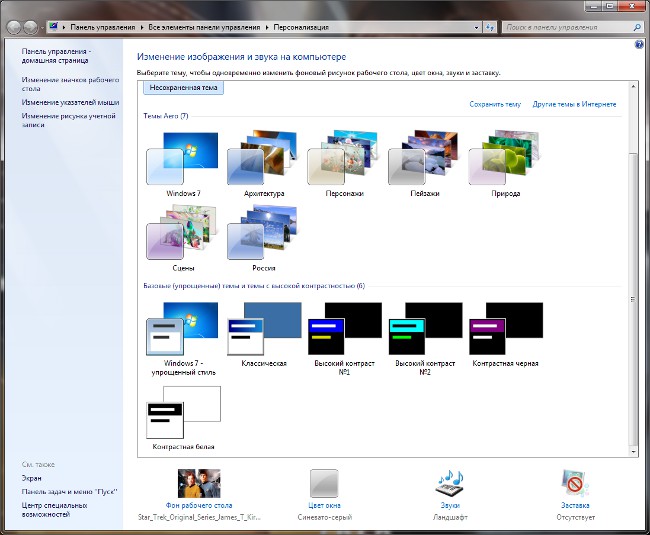The image size is (650, 535).
Task: Choose the Природа theme
Action: [505, 164]
